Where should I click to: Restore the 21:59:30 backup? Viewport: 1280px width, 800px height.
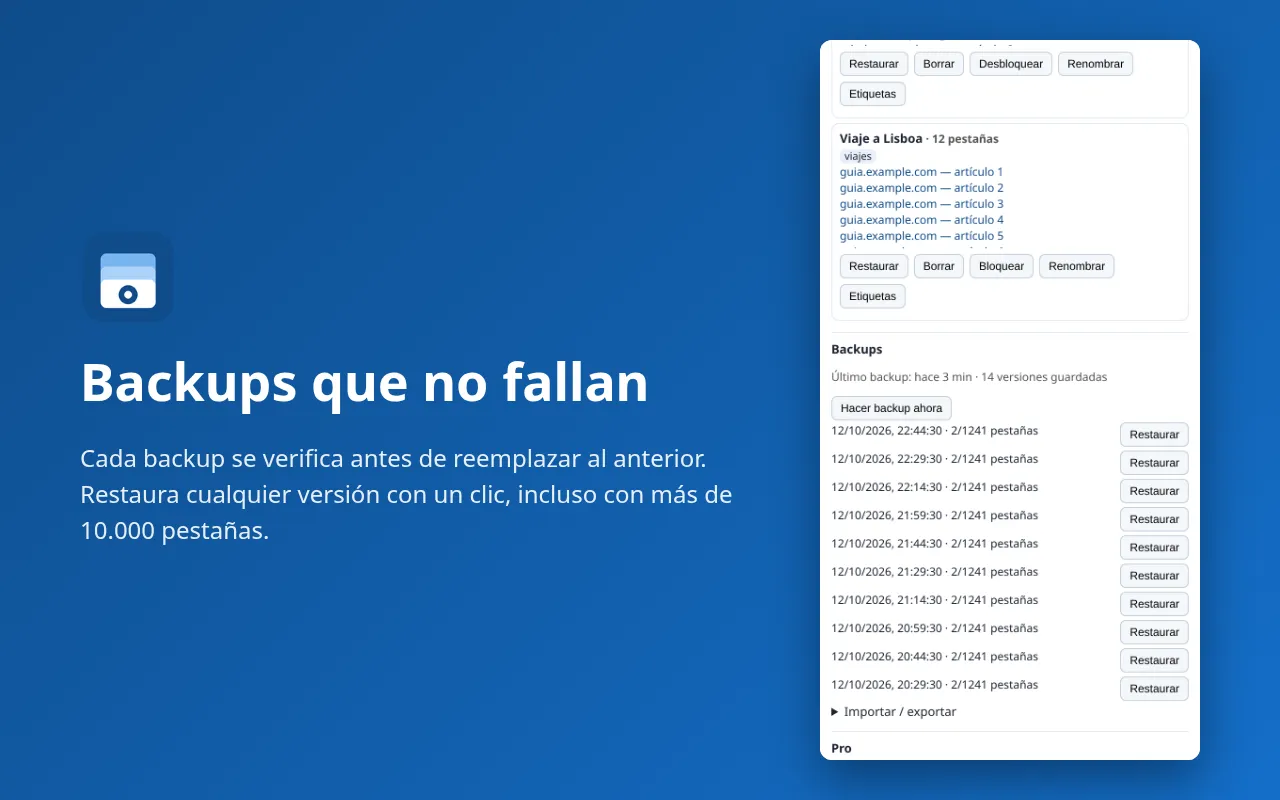tap(1154, 519)
